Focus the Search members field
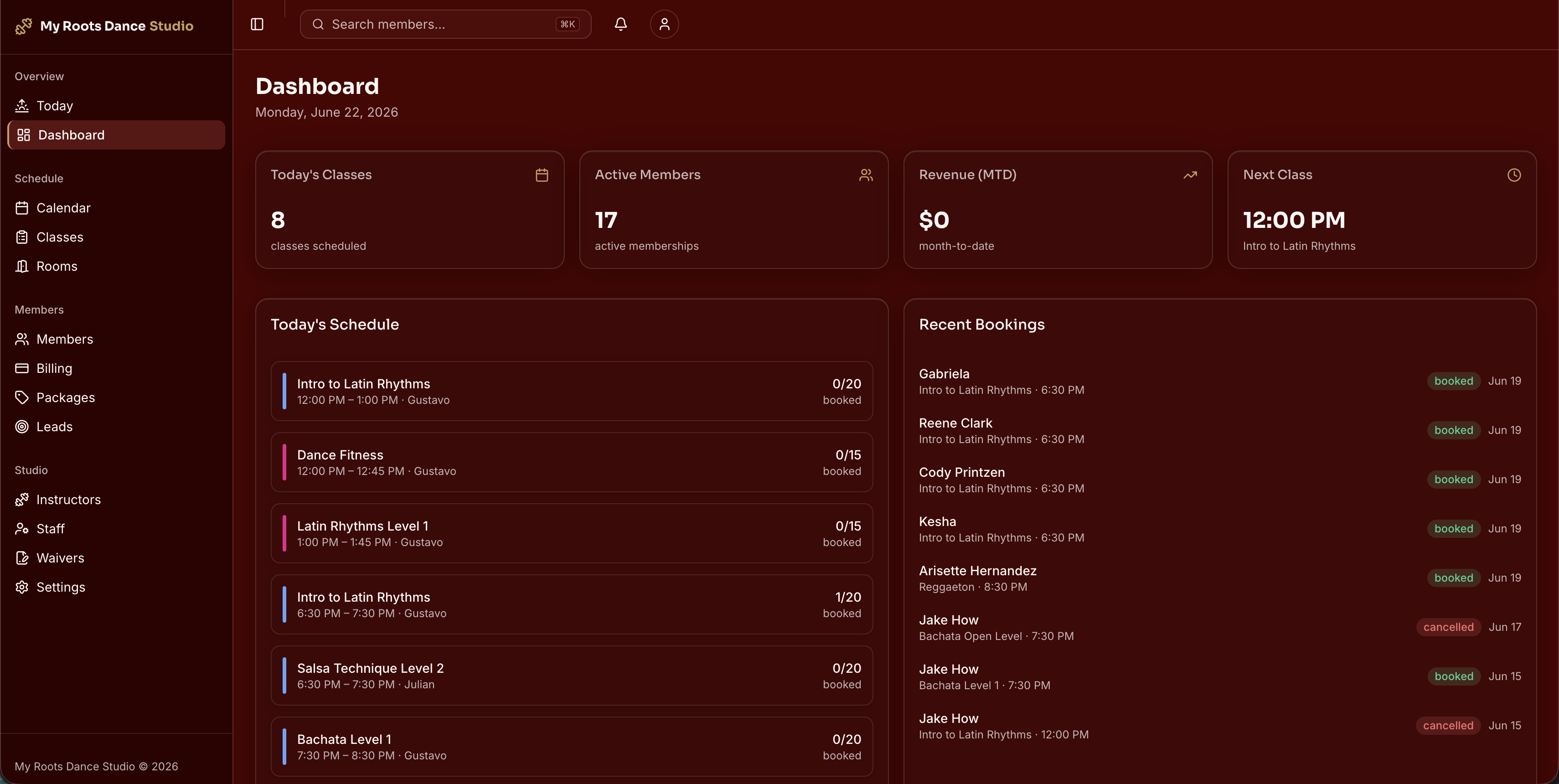The image size is (1559, 784). coord(445,24)
